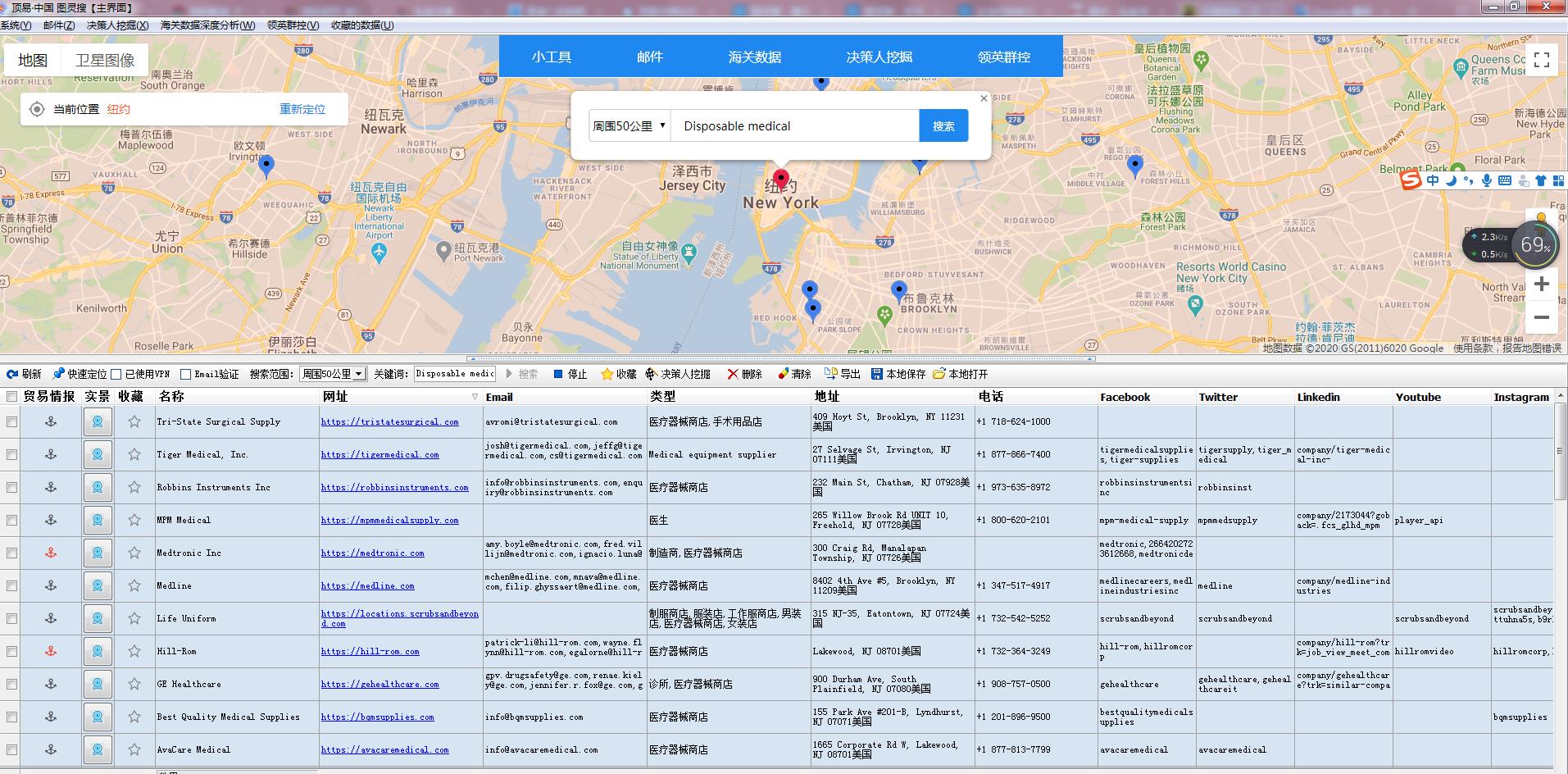Click the blue 搜索 button in map popup
Image resolution: width=1568 pixels, height=774 pixels.
[x=943, y=126]
